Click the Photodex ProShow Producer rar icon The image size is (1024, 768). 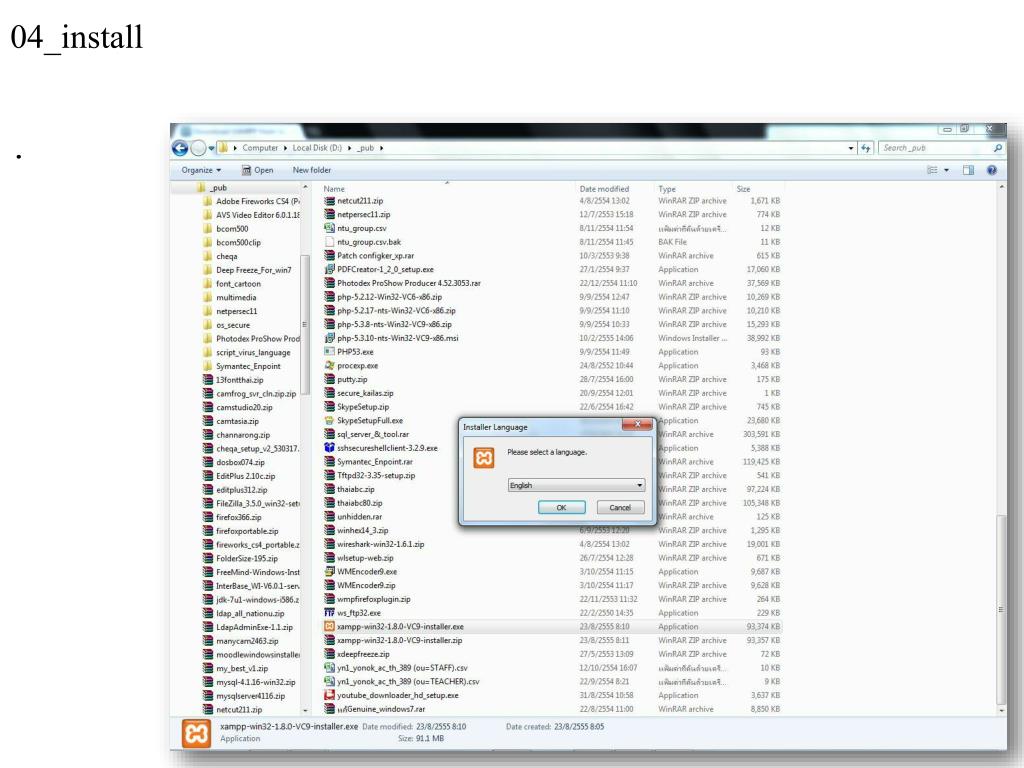coord(329,283)
